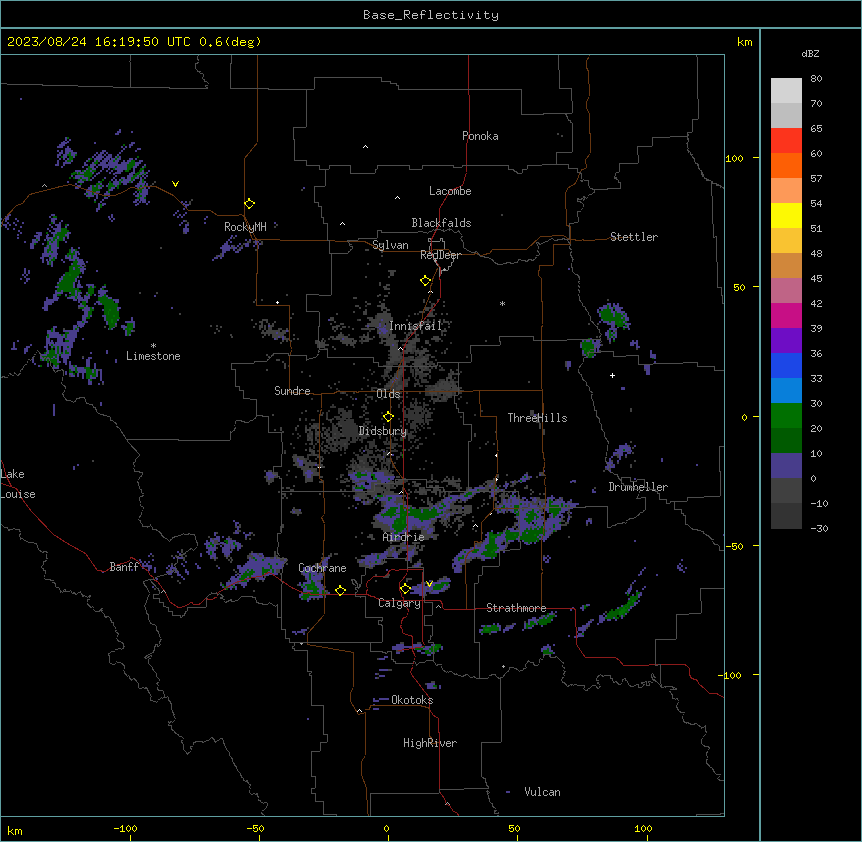Click the Cochrane label
The height and width of the screenshot is (842, 862).
click(x=322, y=568)
